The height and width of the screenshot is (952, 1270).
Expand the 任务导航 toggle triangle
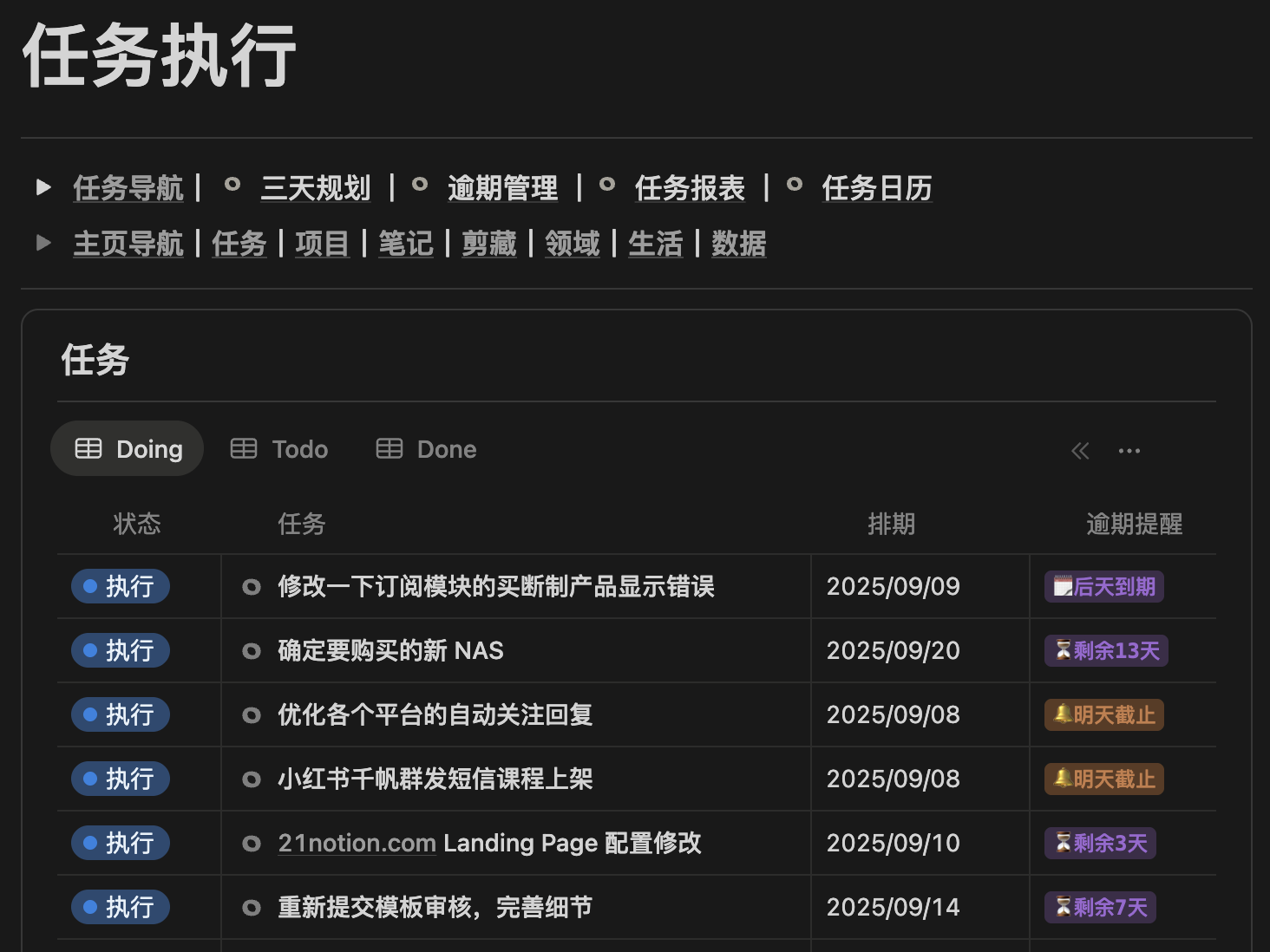point(43,187)
